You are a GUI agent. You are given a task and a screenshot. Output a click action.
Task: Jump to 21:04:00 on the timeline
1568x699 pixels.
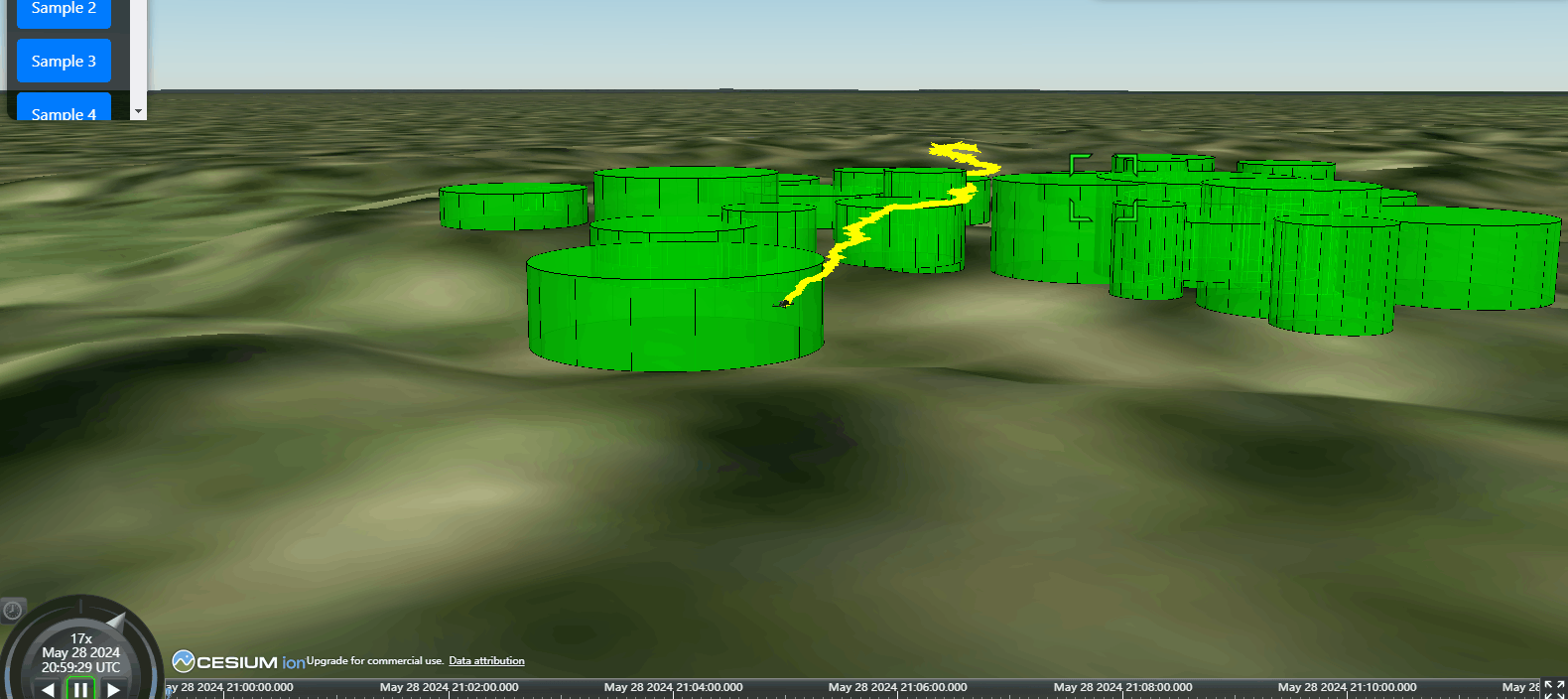(673, 688)
